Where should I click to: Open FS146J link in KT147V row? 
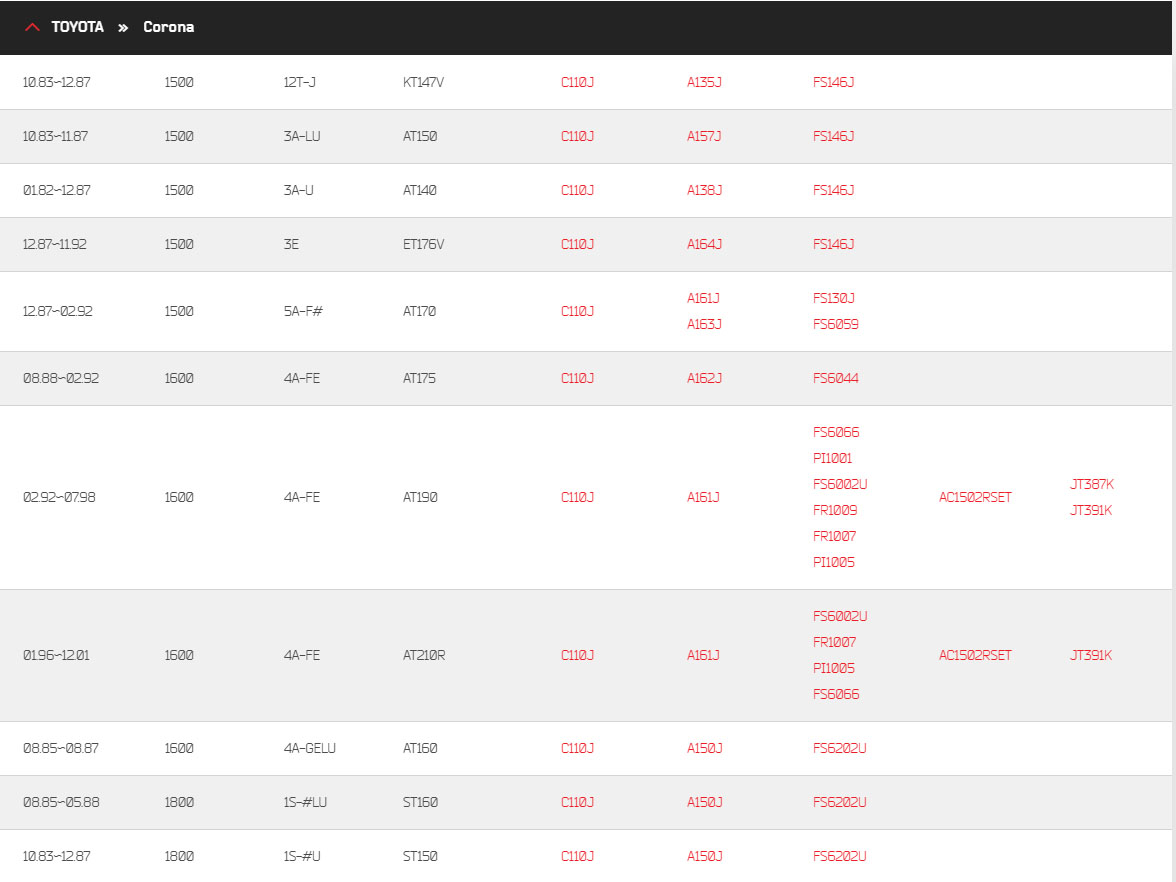(833, 82)
